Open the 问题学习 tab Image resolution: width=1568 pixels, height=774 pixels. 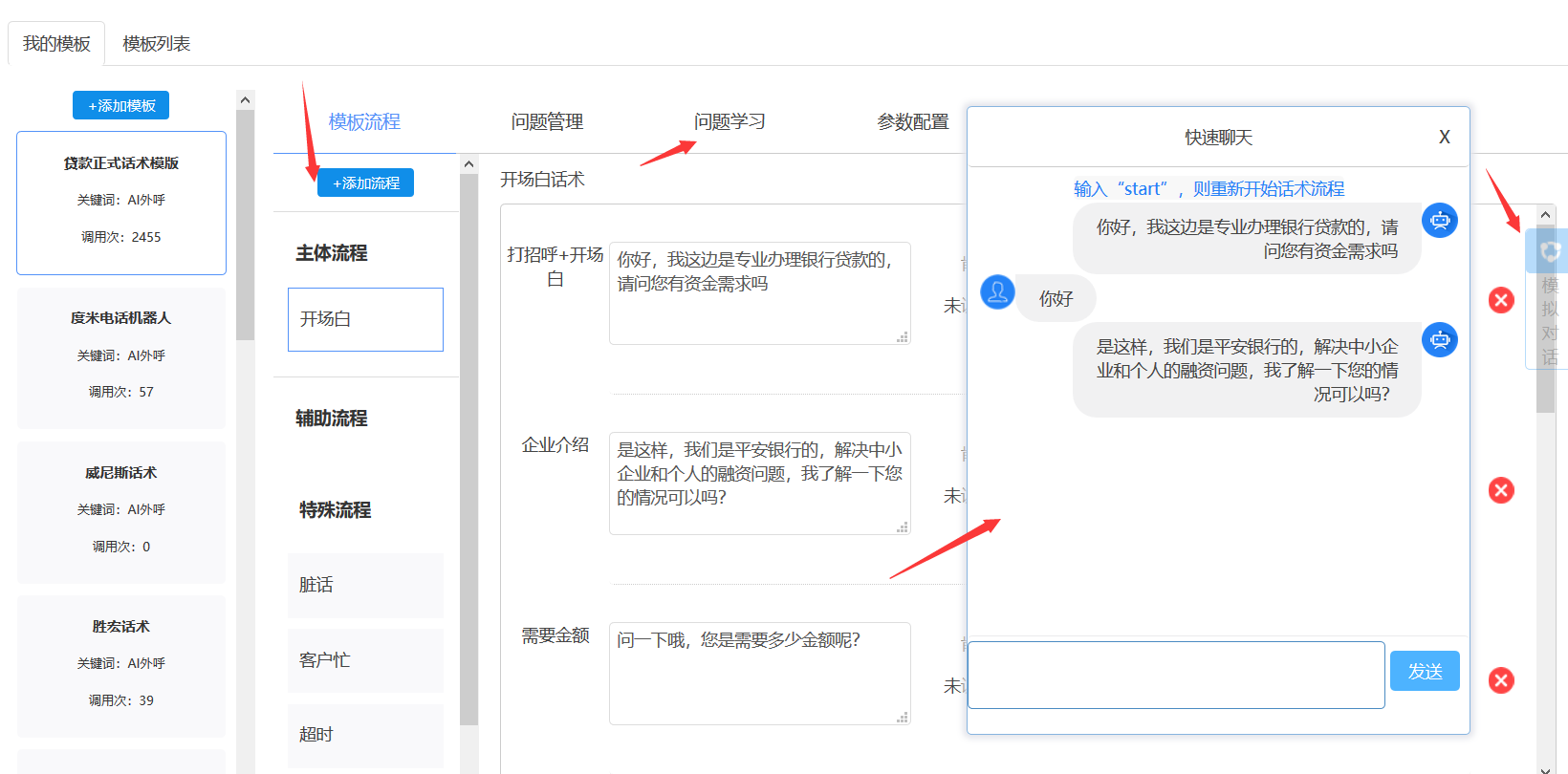730,122
